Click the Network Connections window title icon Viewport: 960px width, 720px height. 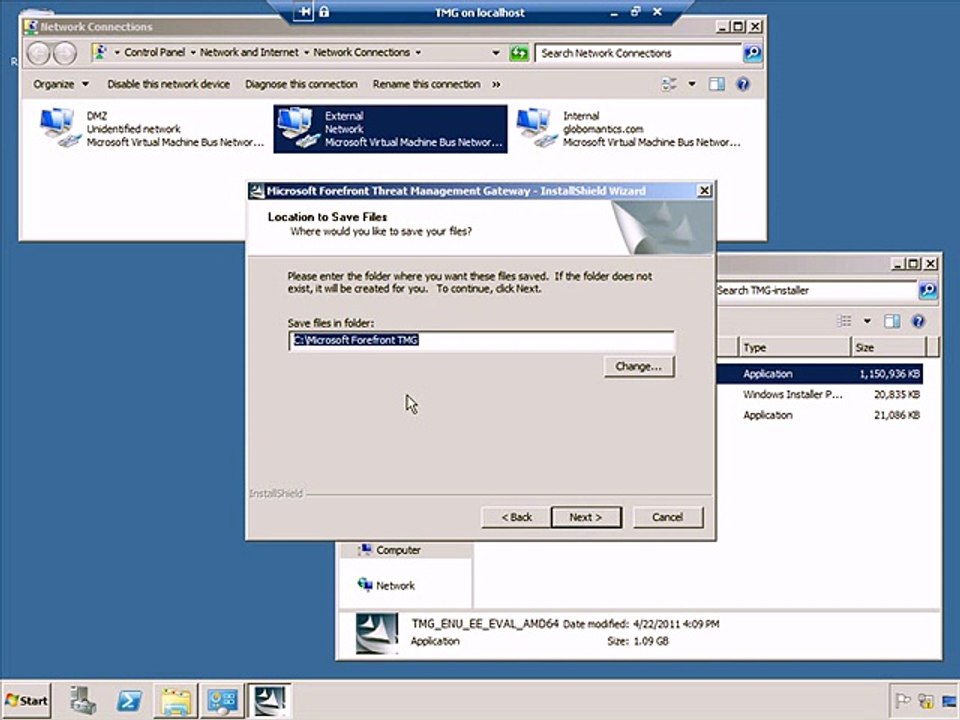click(x=31, y=27)
